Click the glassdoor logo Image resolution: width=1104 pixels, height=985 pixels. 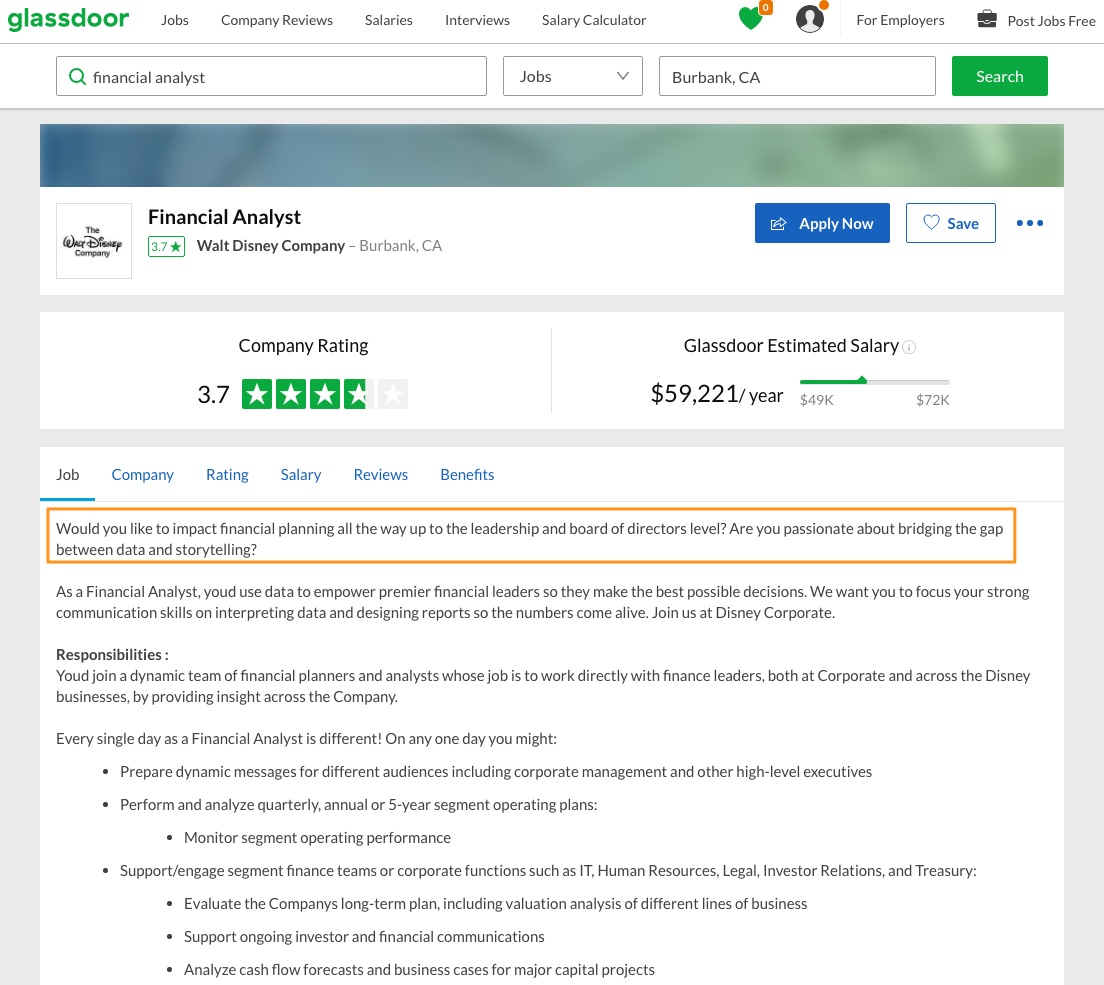pos(68,18)
